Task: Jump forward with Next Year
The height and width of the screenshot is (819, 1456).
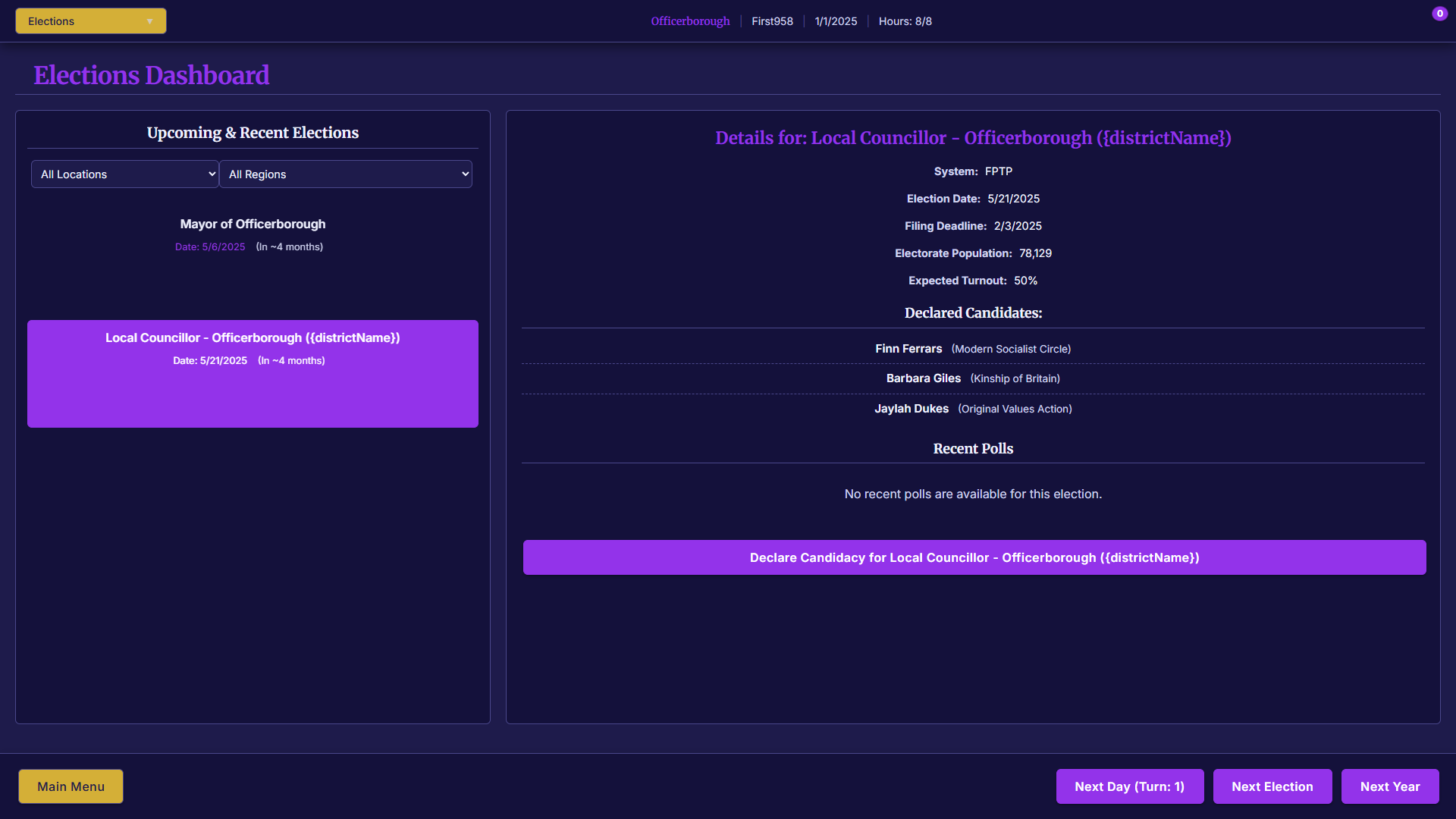Action: (1389, 786)
